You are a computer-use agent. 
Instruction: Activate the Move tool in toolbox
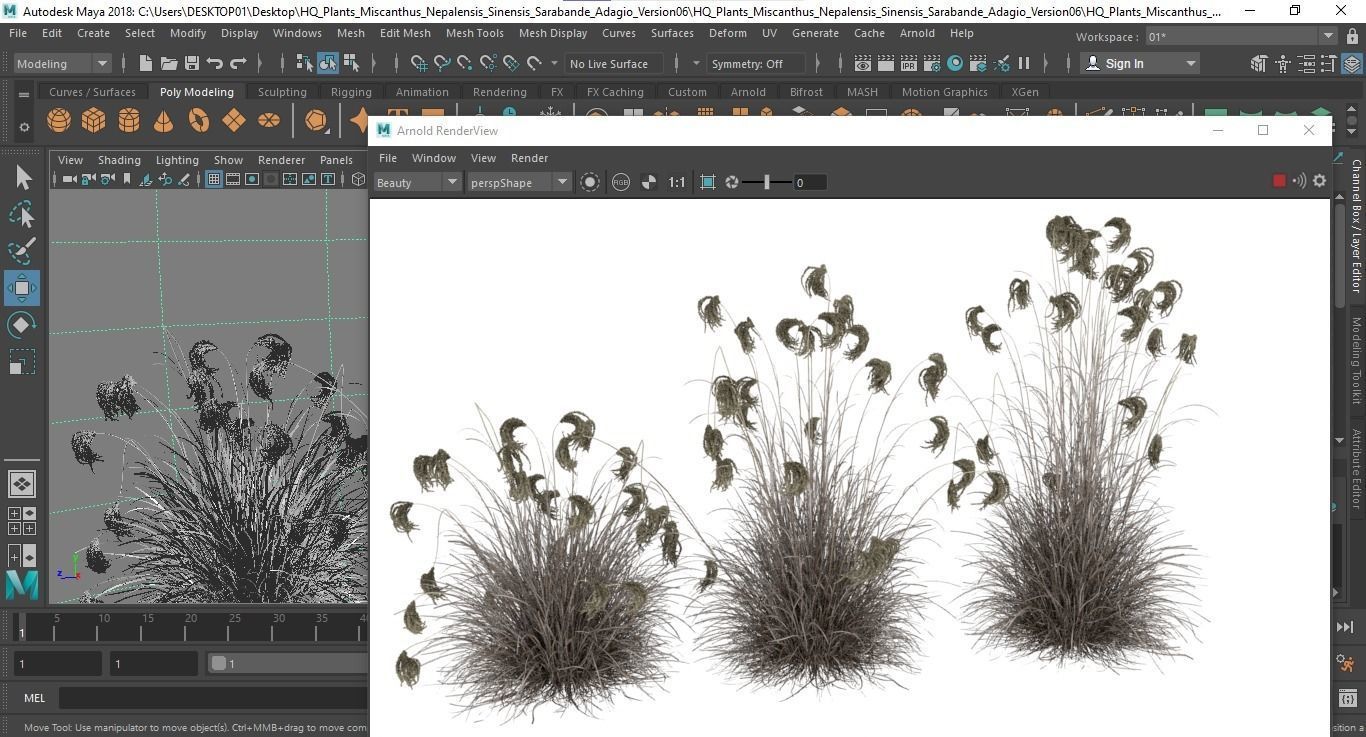pyautogui.click(x=22, y=288)
